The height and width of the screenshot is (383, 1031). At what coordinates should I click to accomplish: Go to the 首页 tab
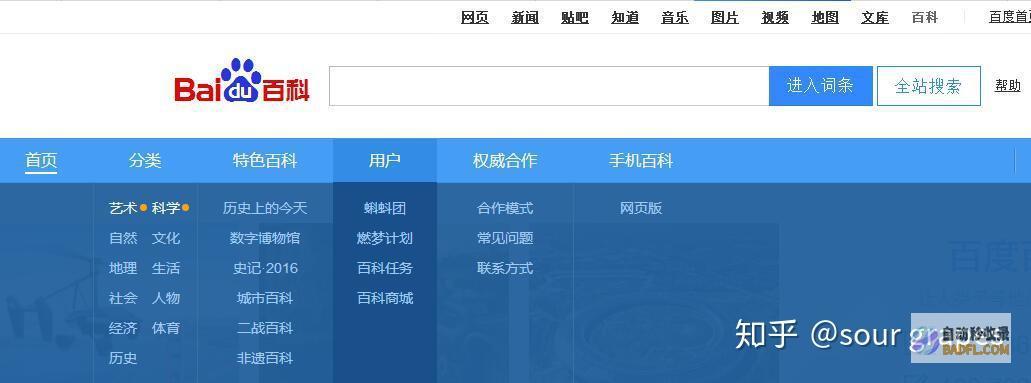pos(41,161)
